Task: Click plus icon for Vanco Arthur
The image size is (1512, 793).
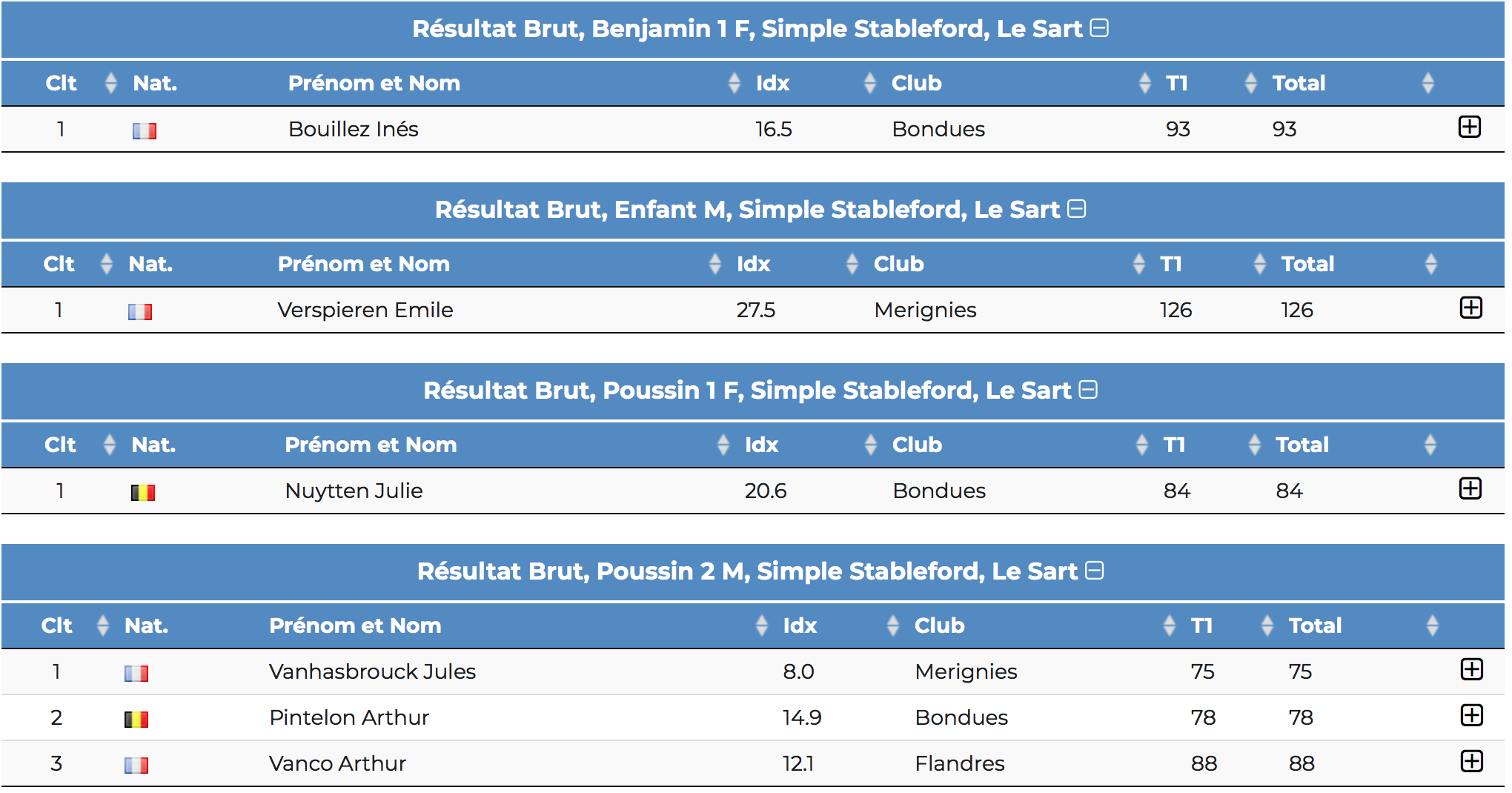Action: (1471, 762)
